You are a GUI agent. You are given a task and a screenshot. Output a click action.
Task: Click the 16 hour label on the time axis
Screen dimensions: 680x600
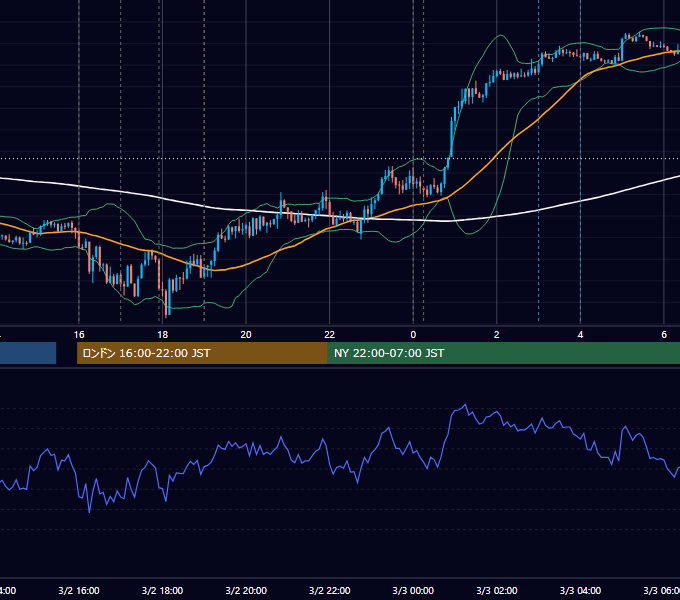tap(79, 335)
